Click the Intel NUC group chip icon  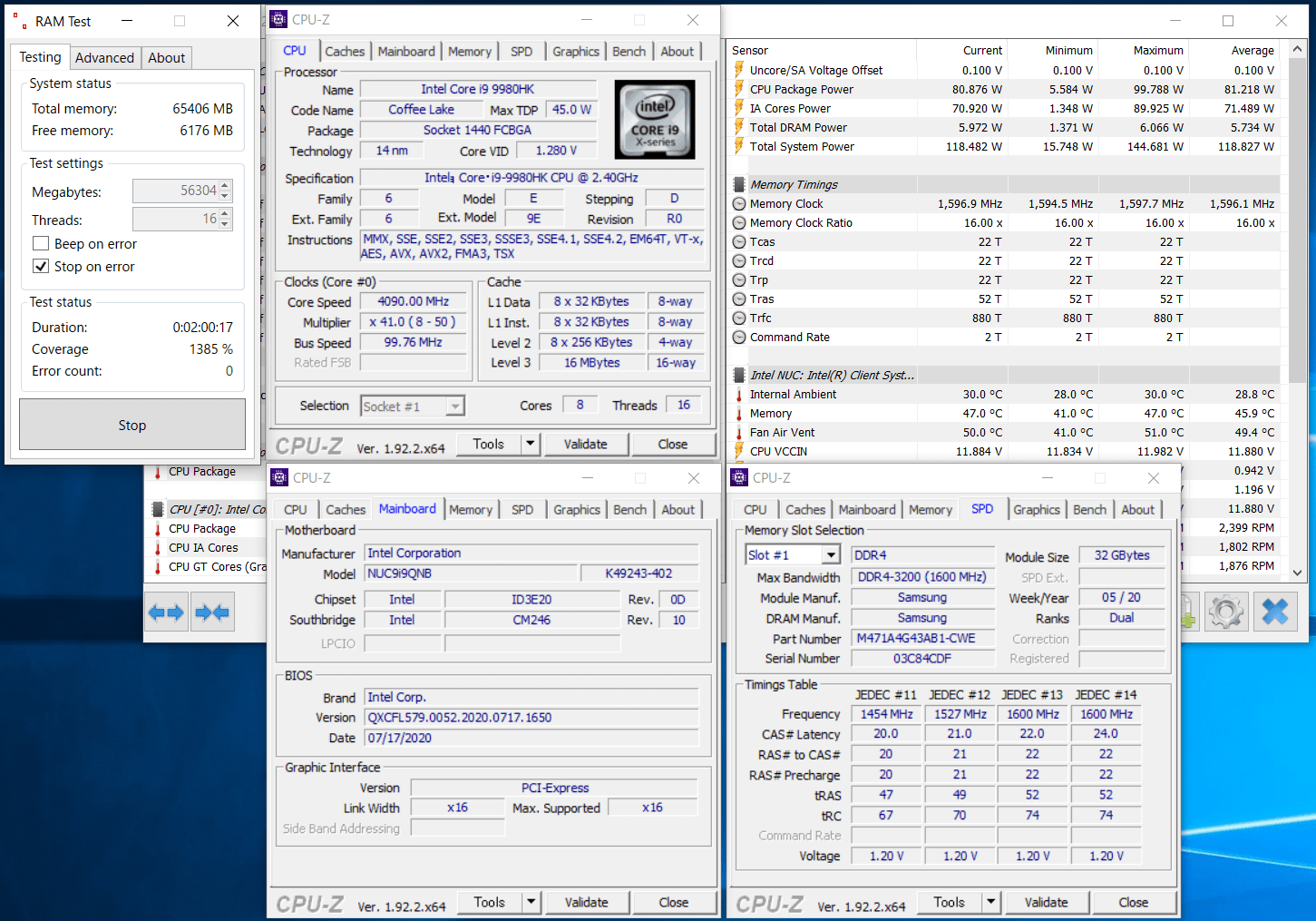tap(739, 375)
